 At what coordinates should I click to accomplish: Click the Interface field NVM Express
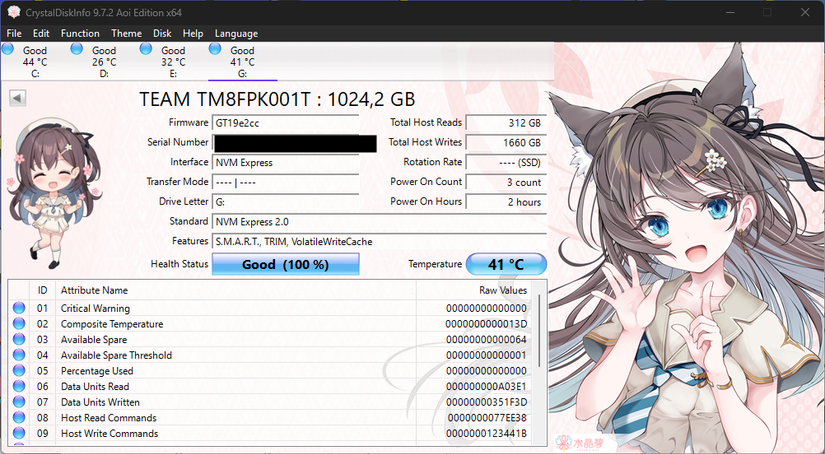286,163
